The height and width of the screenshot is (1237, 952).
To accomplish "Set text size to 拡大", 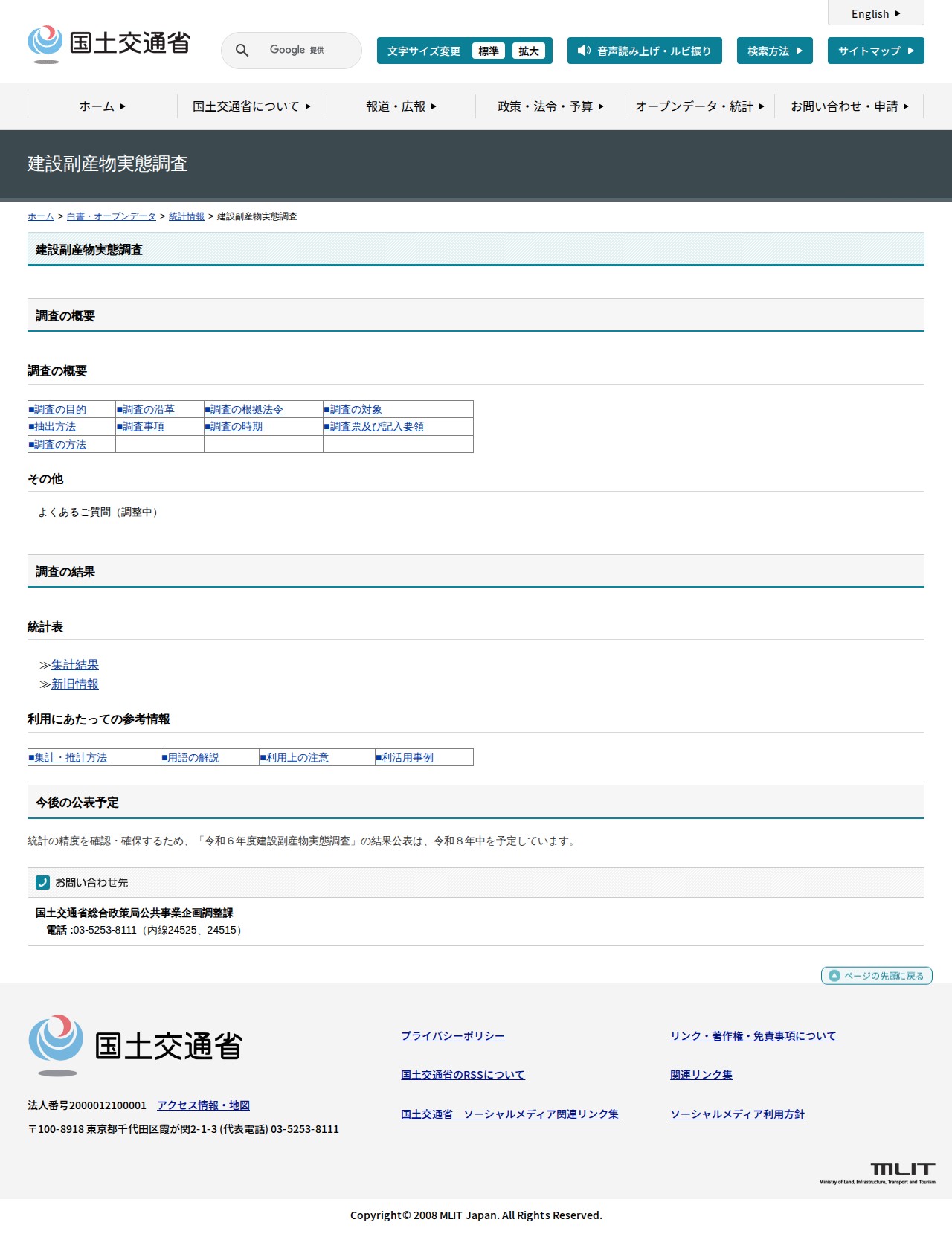I will click(x=529, y=51).
